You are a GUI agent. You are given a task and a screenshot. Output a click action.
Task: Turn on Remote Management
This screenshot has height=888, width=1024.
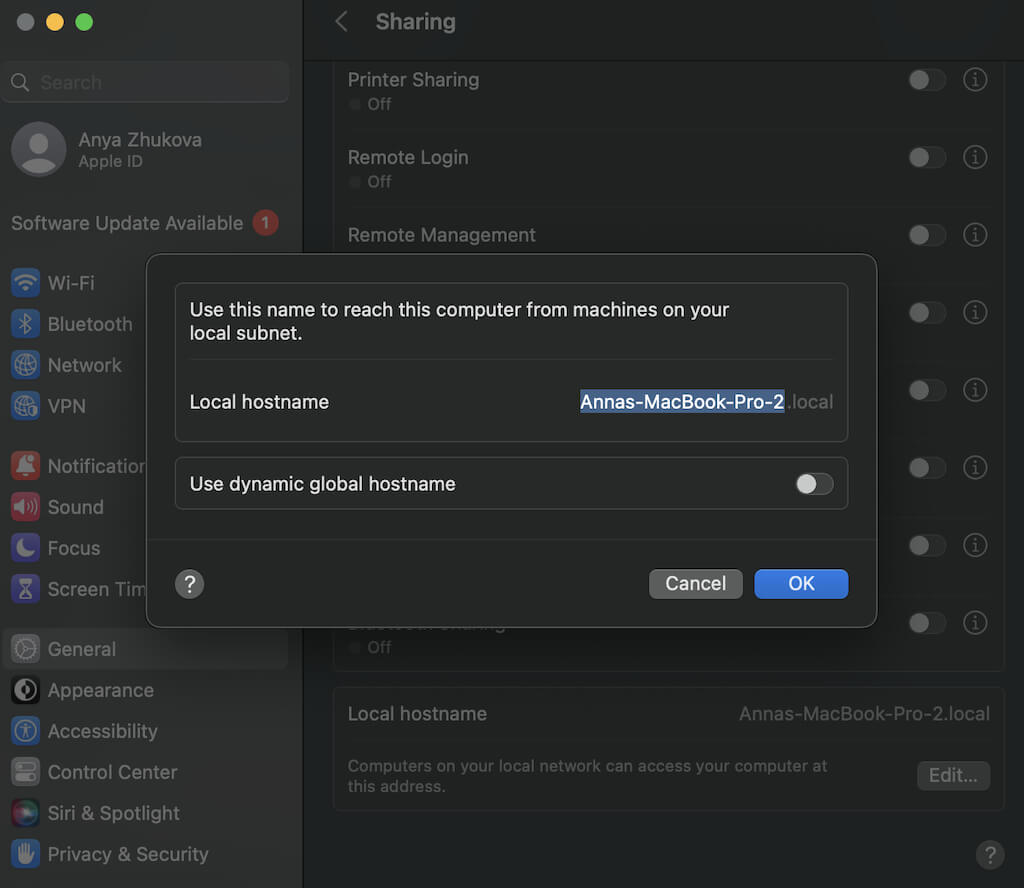click(x=927, y=234)
